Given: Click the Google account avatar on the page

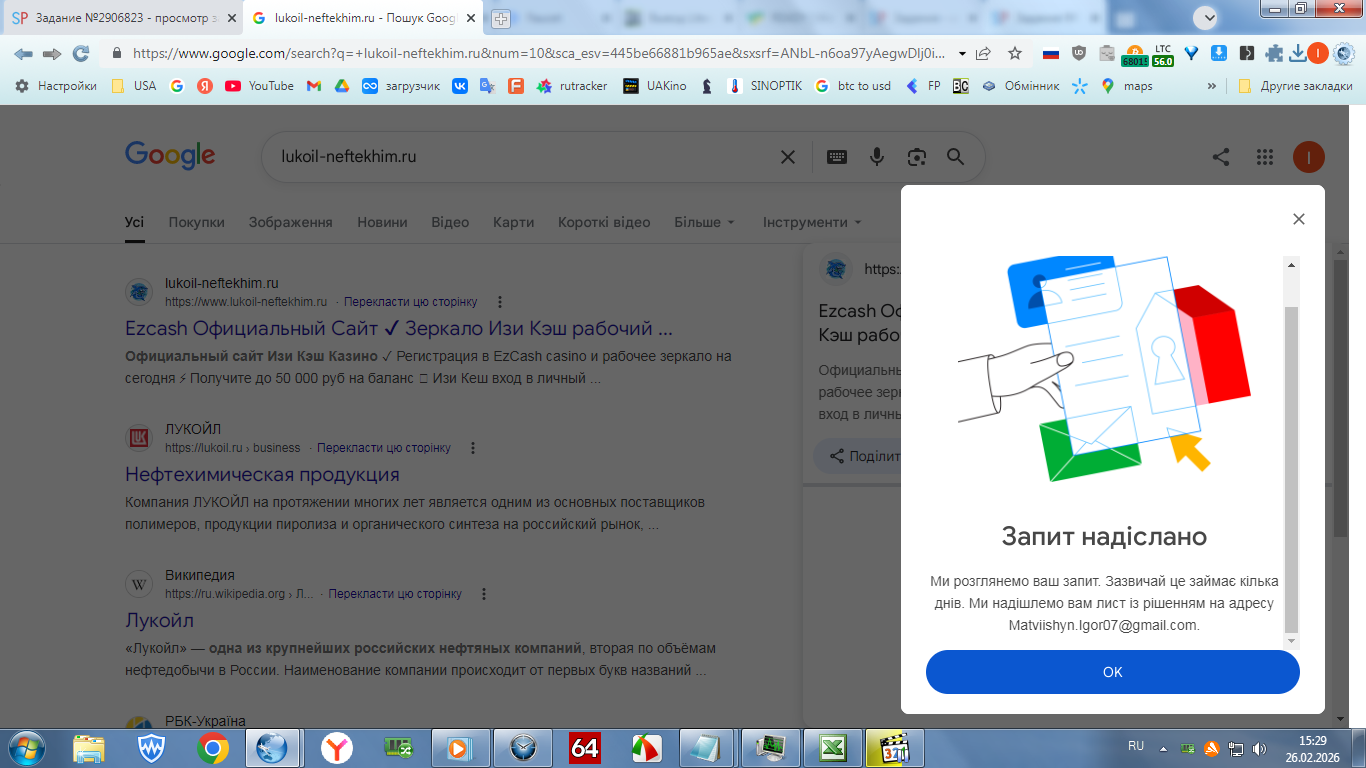Looking at the screenshot, I should pos(1309,157).
